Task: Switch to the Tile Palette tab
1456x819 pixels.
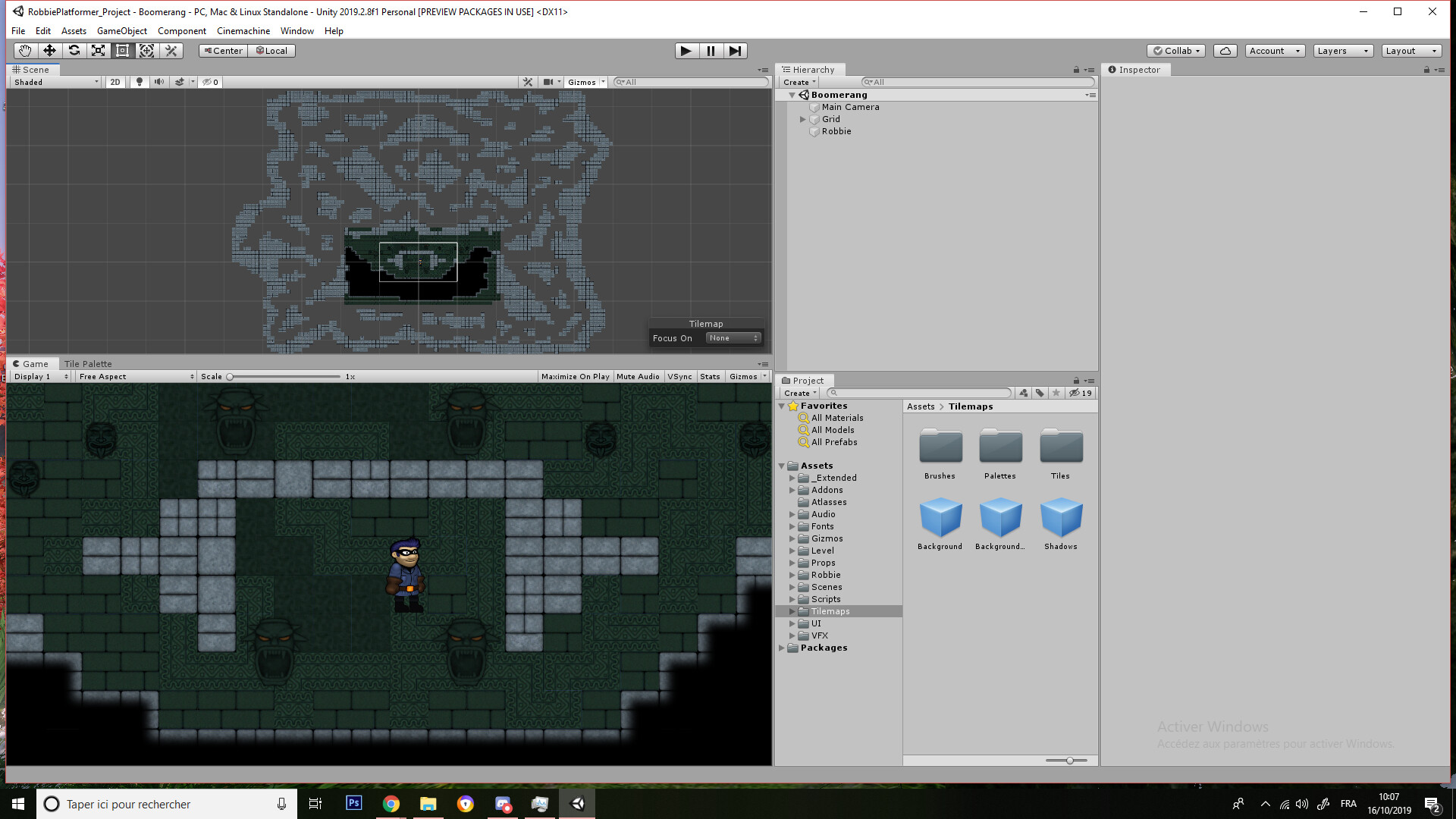Action: pyautogui.click(x=88, y=364)
